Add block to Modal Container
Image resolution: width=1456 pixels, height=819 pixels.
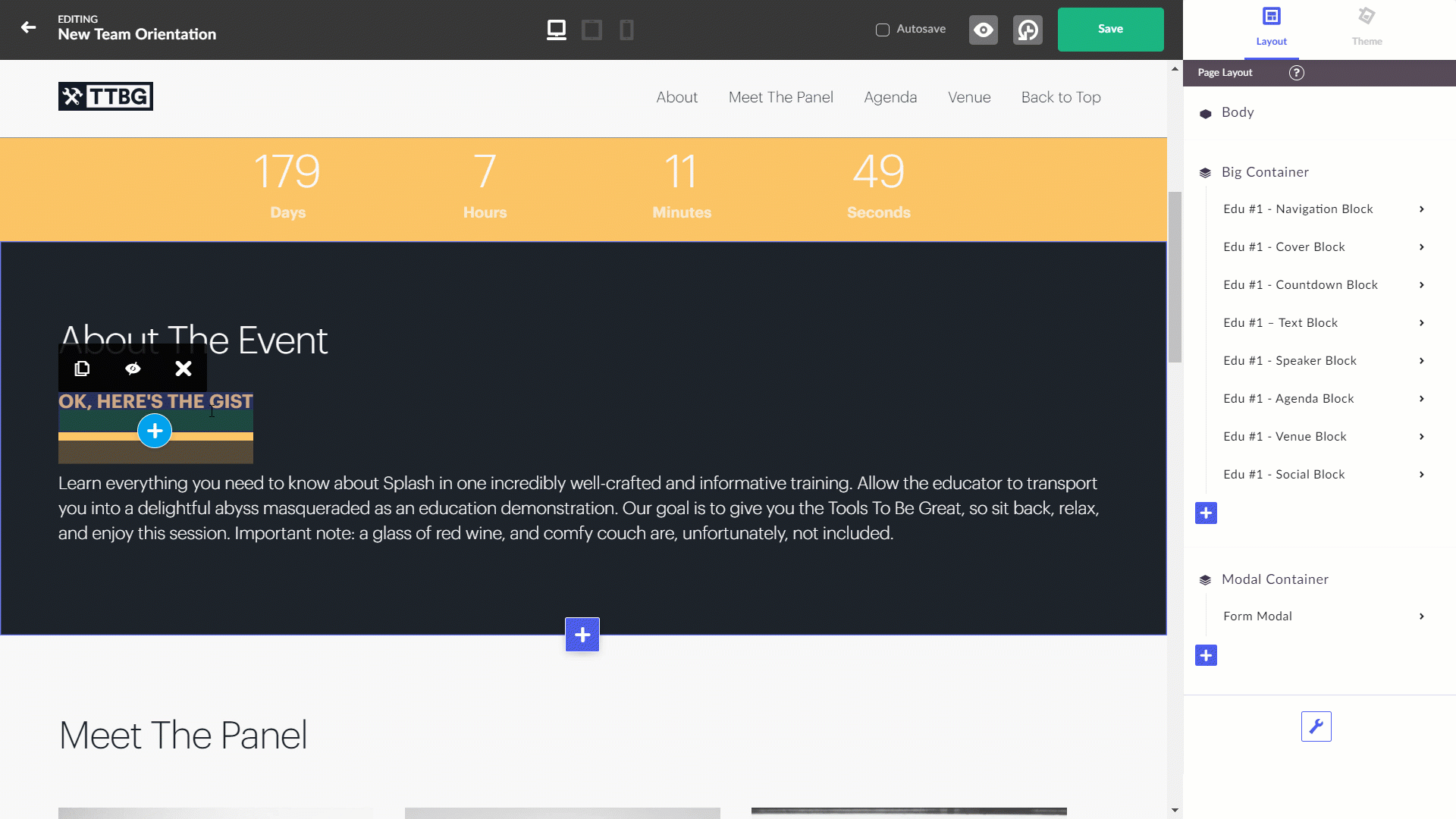(1206, 655)
